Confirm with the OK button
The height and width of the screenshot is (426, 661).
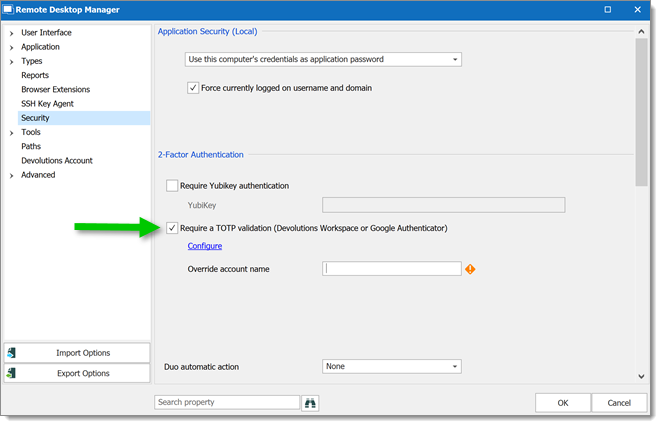click(563, 403)
